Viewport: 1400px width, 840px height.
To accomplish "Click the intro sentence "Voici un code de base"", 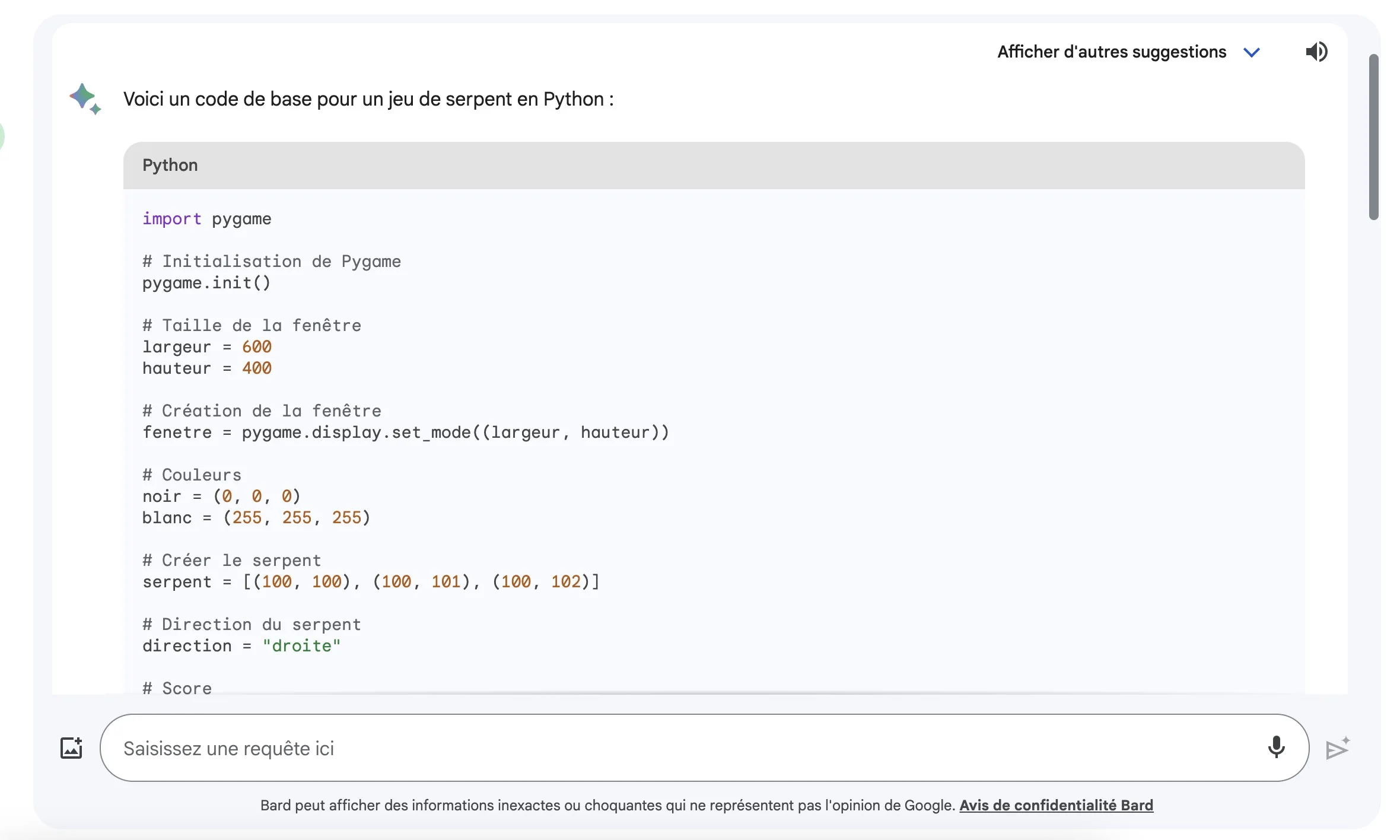I will [x=368, y=99].
